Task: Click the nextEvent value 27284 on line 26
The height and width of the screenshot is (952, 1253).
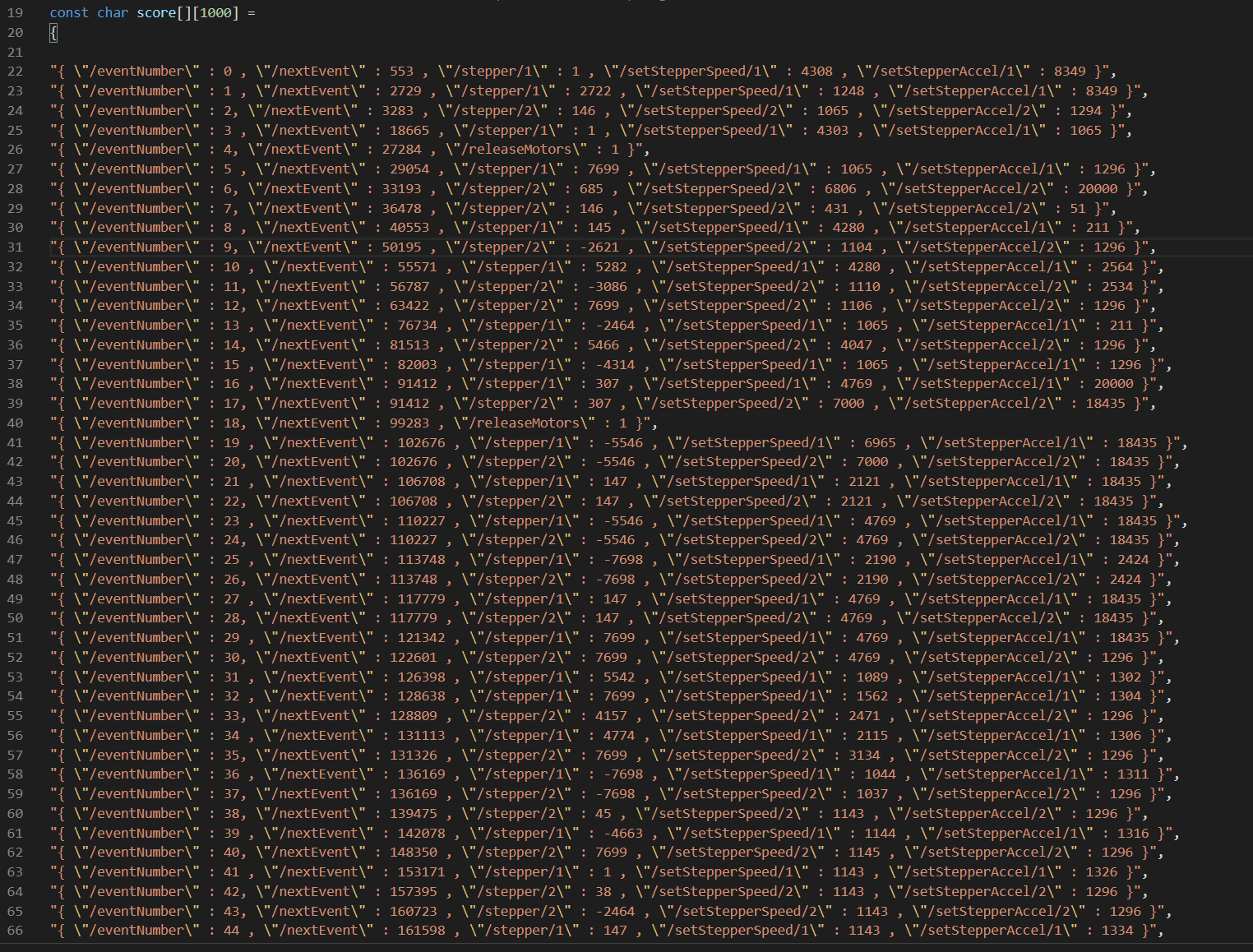Action: coord(402,150)
